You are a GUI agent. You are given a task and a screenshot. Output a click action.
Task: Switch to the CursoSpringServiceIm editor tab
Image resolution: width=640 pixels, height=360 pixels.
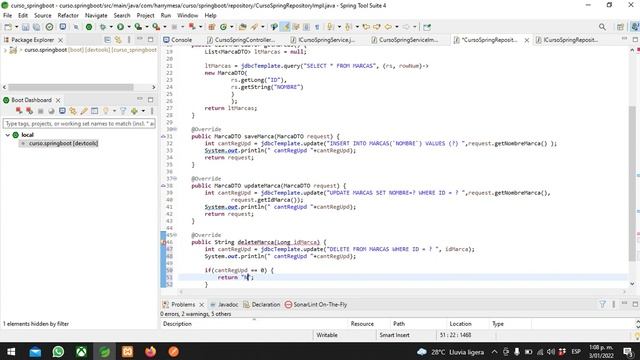tap(404, 40)
